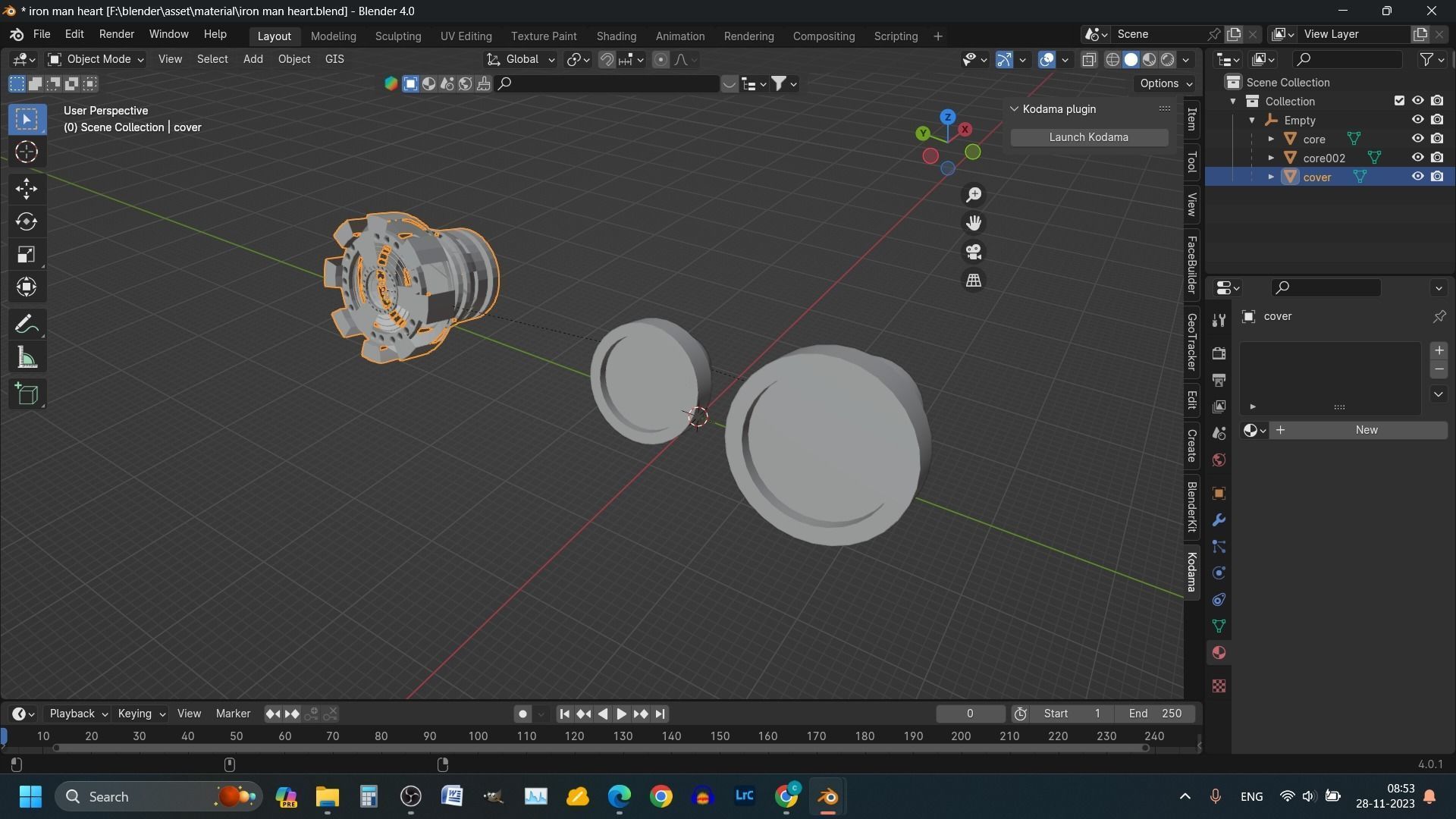Select the Annotate tool
The image size is (1456, 819).
coord(27,325)
